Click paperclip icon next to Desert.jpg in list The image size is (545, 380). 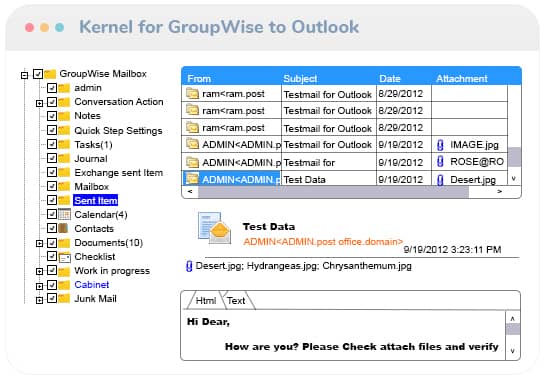(x=440, y=180)
